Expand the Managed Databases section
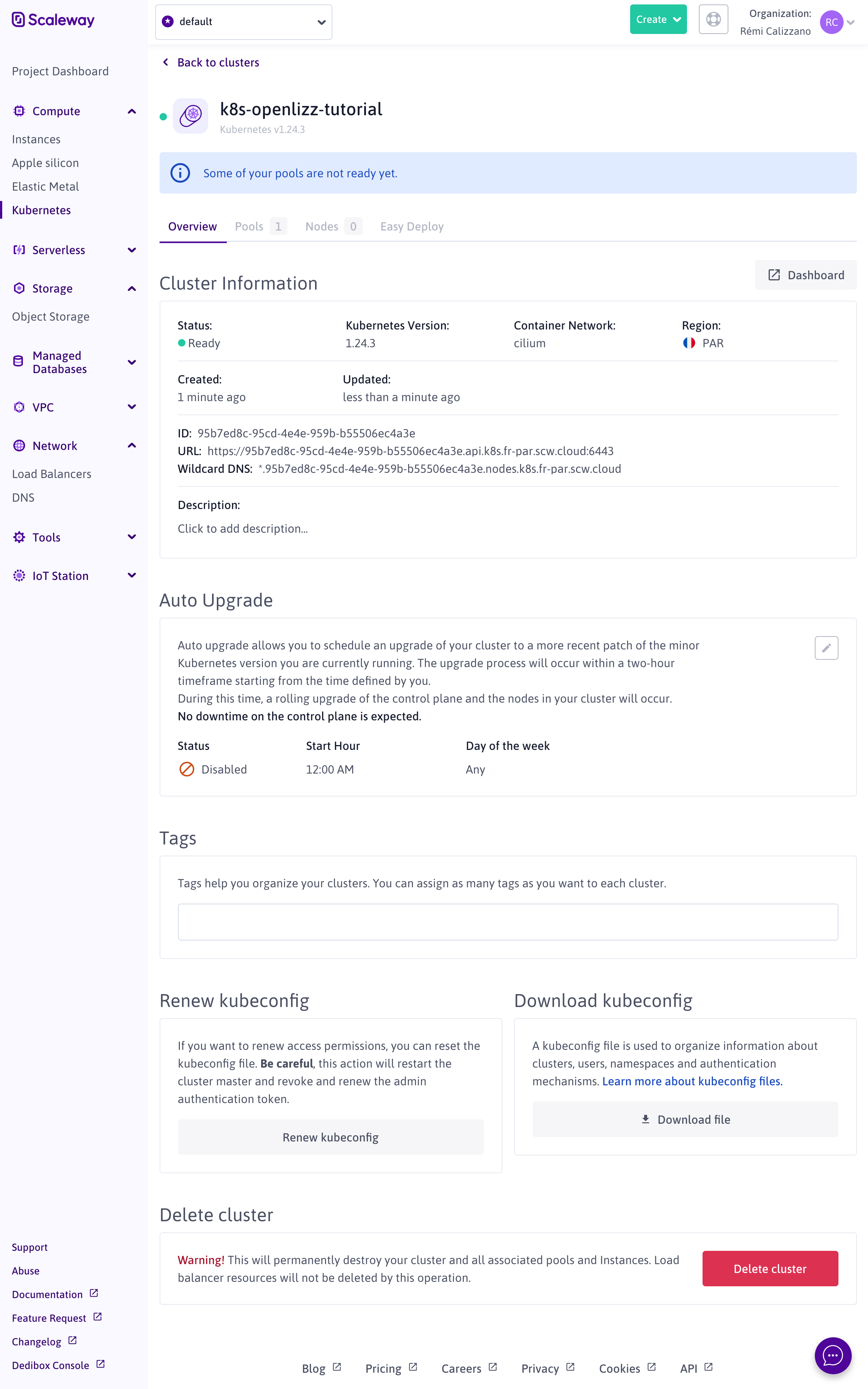The image size is (868, 1389). (x=131, y=362)
